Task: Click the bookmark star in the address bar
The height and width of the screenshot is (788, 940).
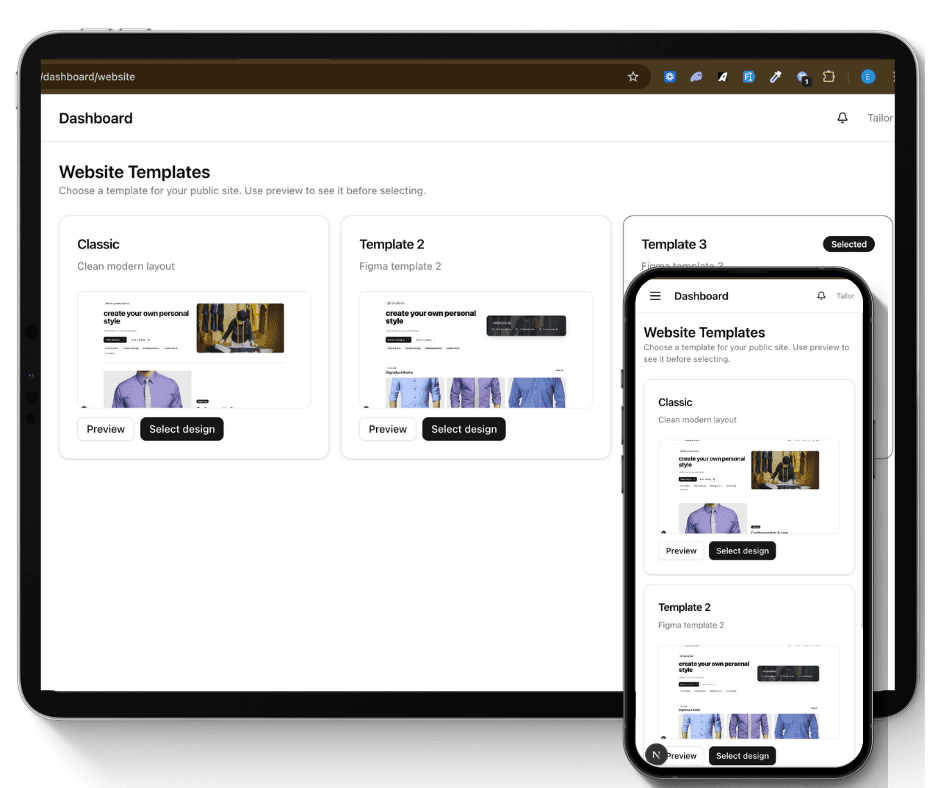Action: [633, 76]
